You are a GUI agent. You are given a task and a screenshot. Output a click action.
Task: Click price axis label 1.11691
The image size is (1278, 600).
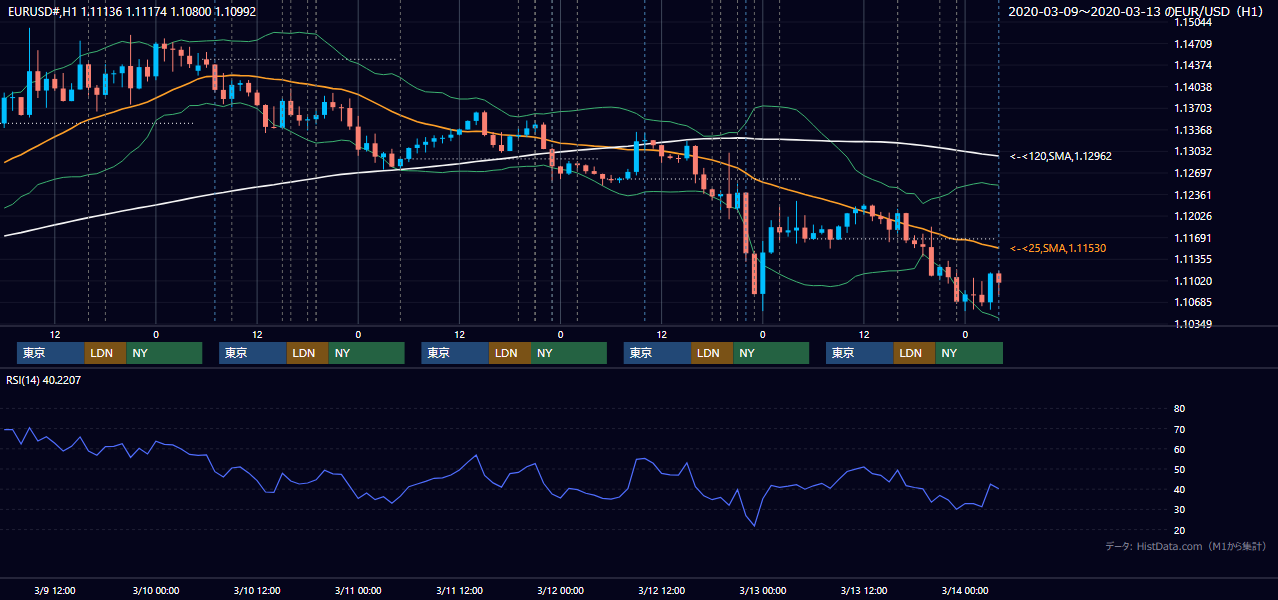click(1193, 238)
